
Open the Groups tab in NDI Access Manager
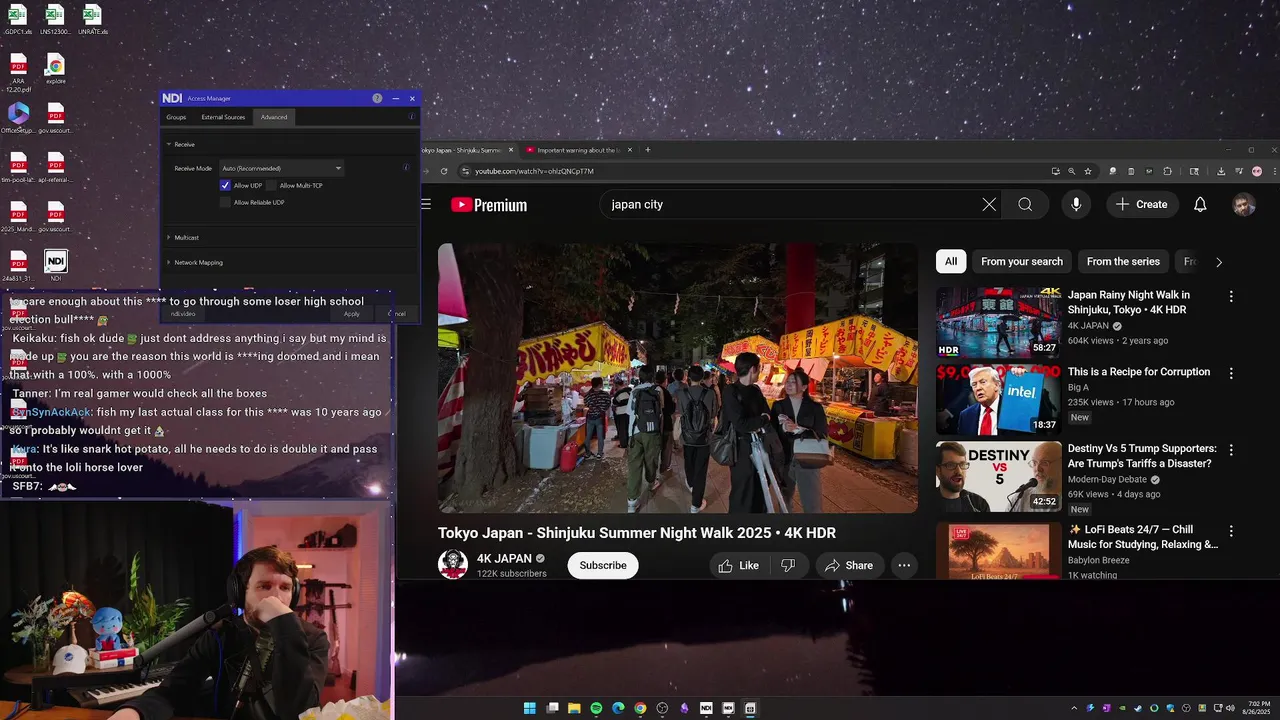tap(176, 117)
